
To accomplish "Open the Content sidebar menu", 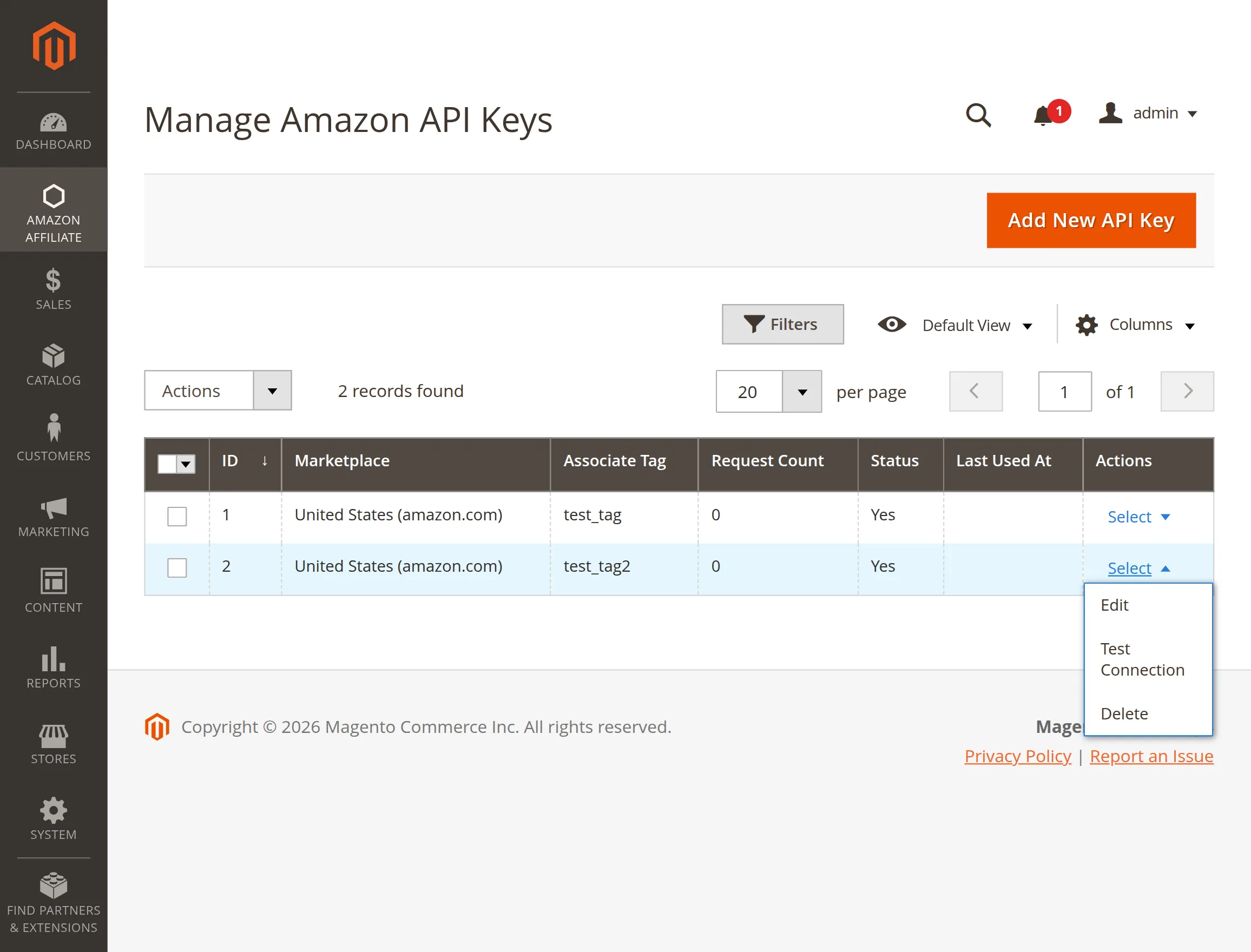I will pos(53,592).
